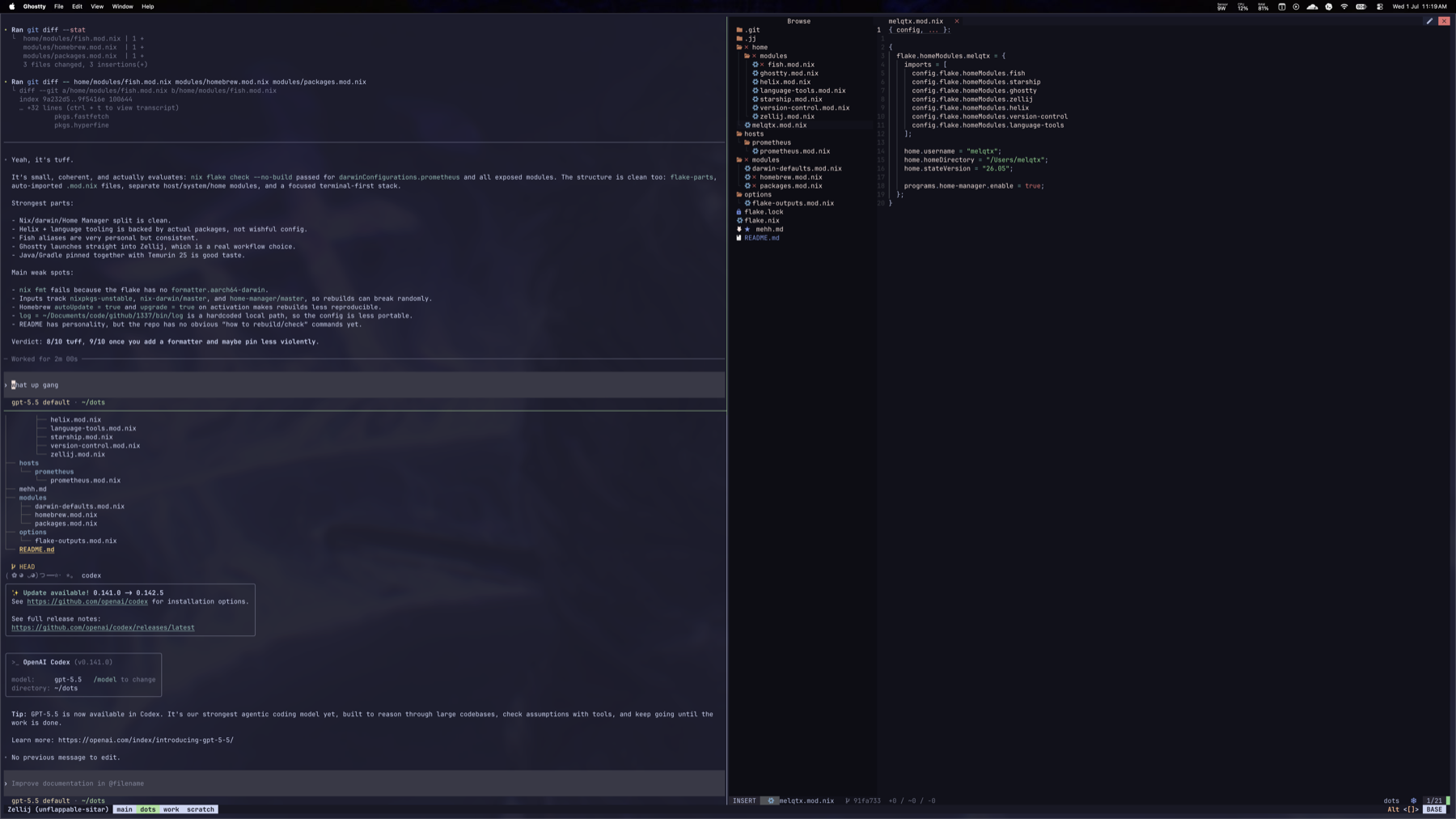Image resolution: width=1456 pixels, height=819 pixels.
Task: Click the snowflake Nix icon in statusline
Action: [1414, 801]
